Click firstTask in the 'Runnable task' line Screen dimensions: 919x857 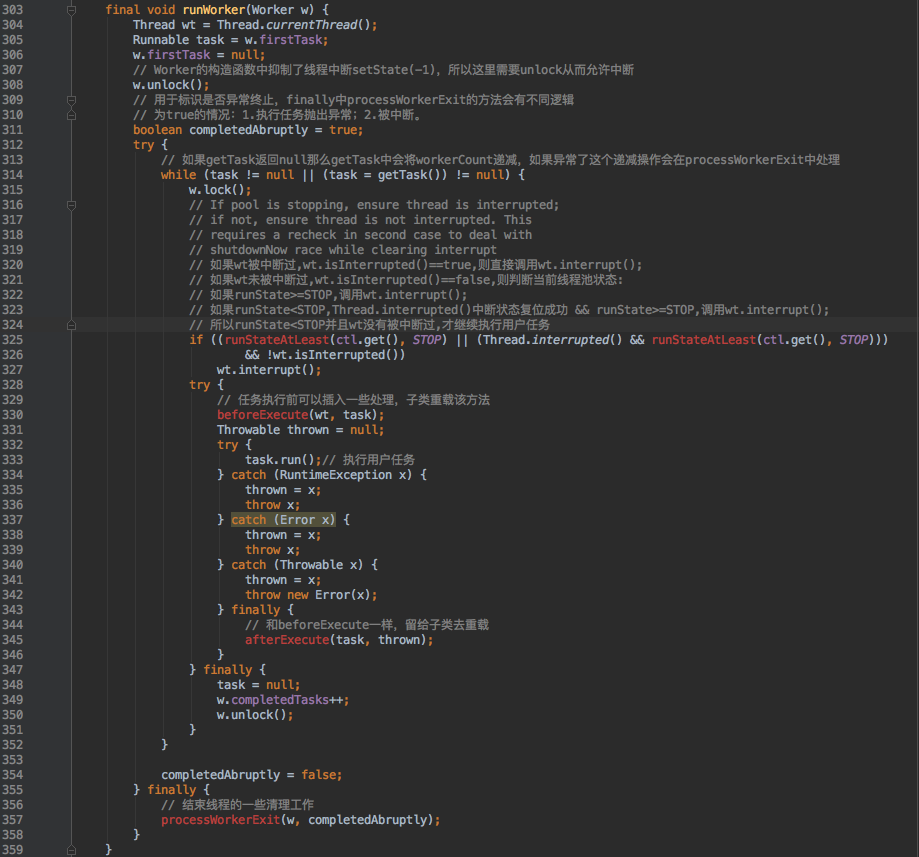291,40
